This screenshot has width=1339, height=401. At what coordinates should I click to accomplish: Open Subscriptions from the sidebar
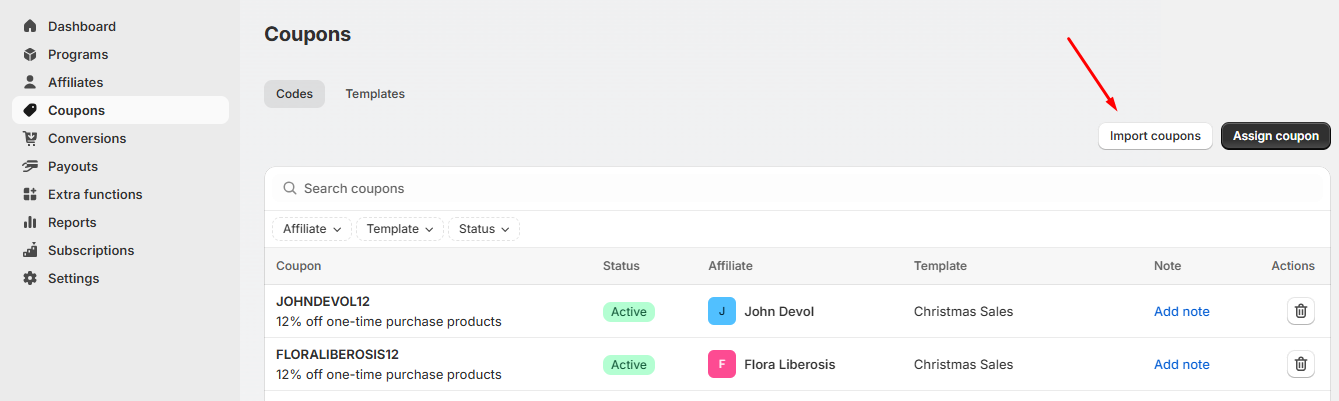coord(90,250)
